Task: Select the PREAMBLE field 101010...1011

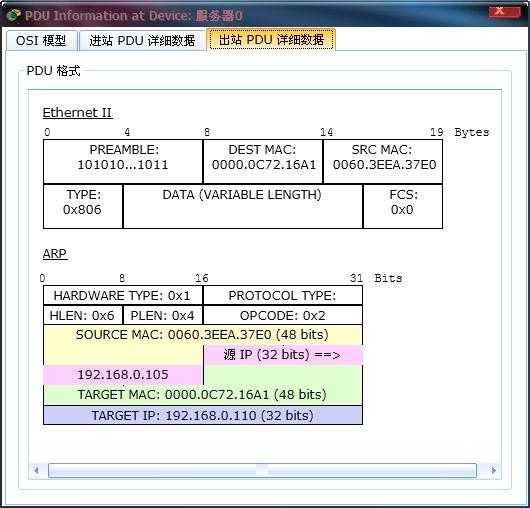Action: pos(123,162)
